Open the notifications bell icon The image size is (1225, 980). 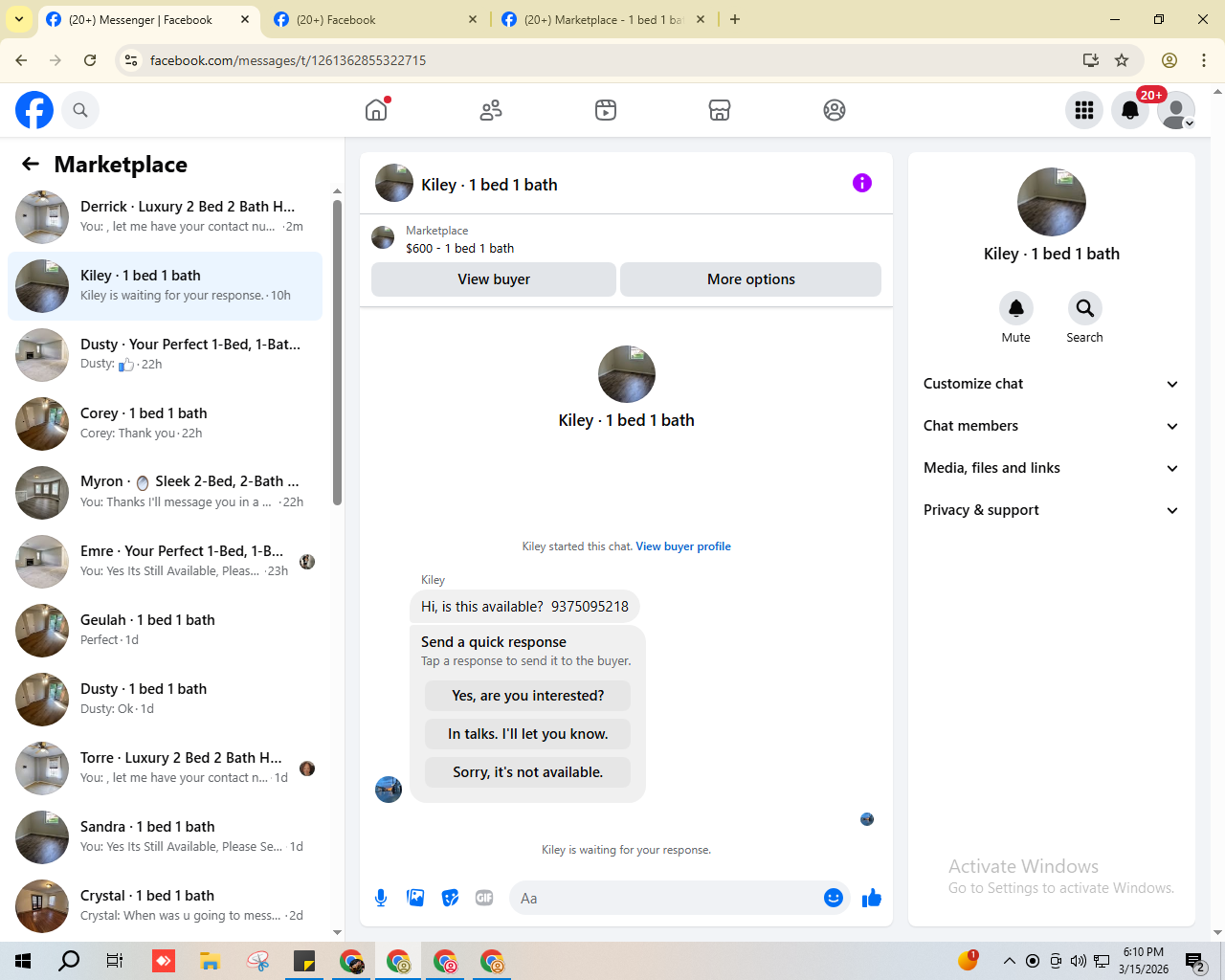(1130, 110)
